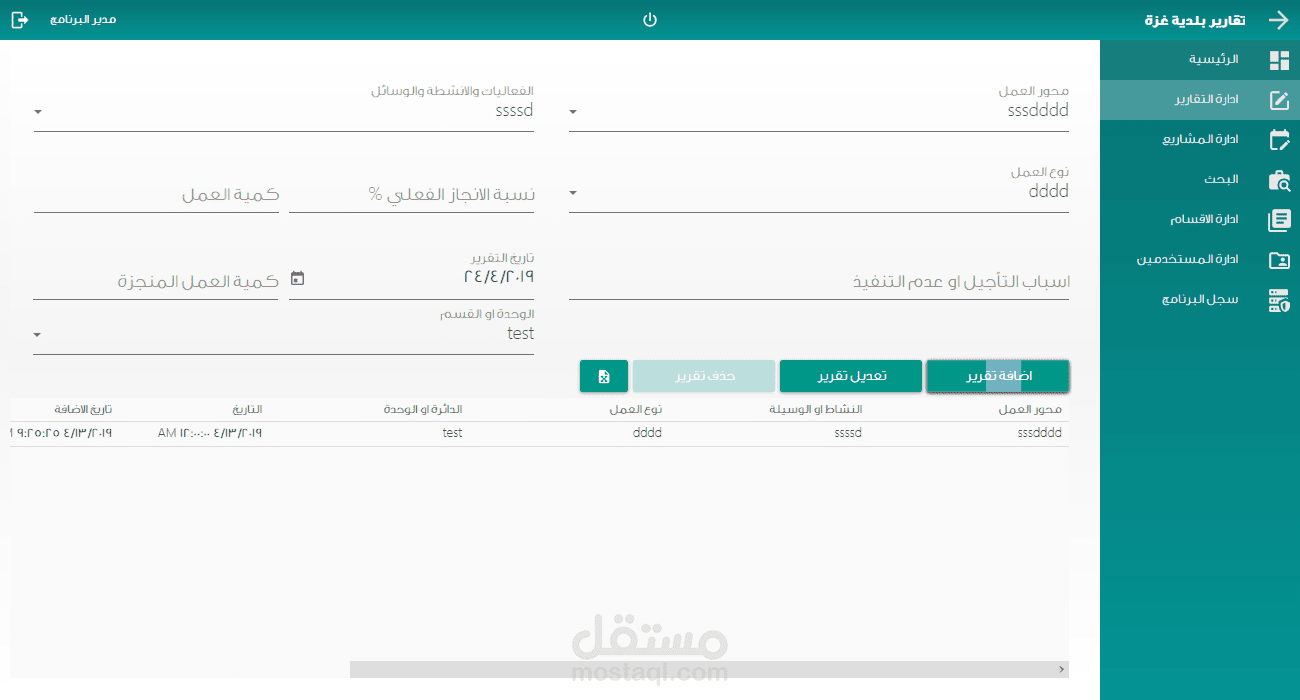Expand the محور العمل dropdown
Viewport: 1300px width, 700px height.
tap(574, 112)
